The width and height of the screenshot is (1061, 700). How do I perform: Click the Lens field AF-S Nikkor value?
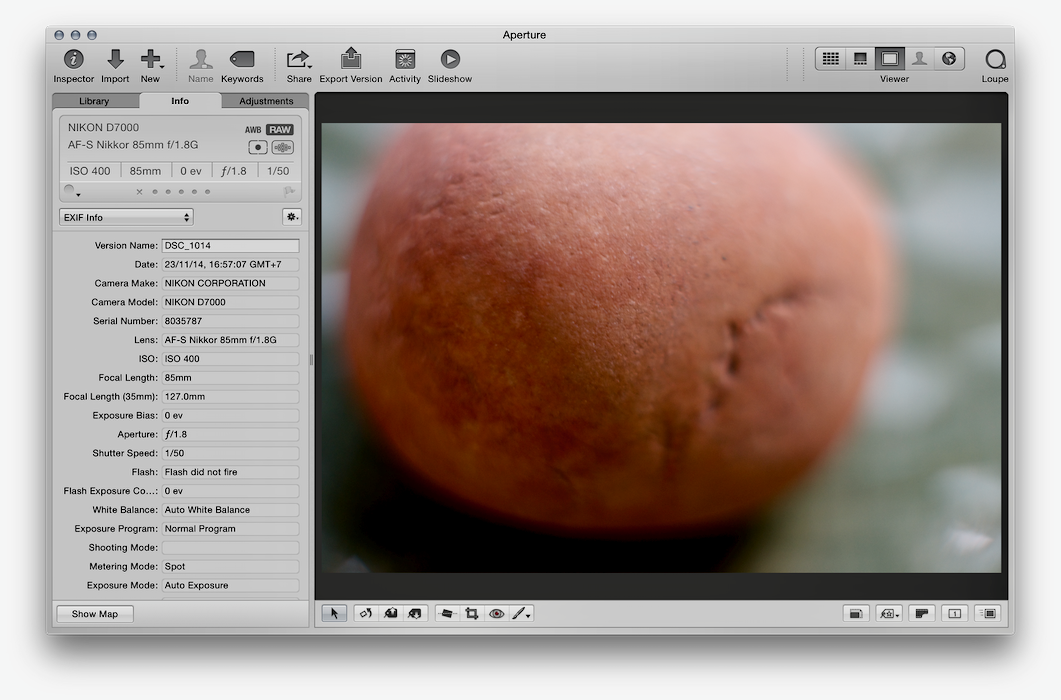(x=230, y=340)
